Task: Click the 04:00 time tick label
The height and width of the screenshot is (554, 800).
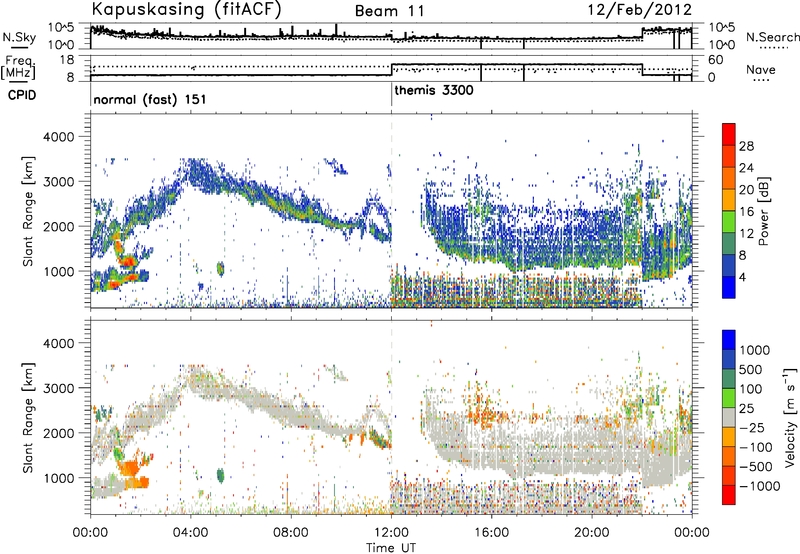Action: tap(190, 533)
